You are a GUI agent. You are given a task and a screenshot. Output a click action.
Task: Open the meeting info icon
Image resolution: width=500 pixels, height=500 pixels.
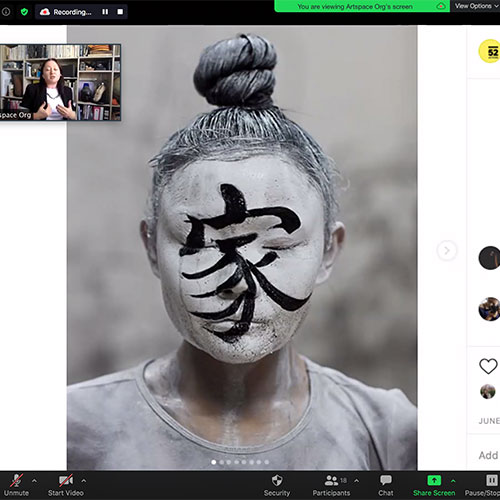[x=5, y=12]
